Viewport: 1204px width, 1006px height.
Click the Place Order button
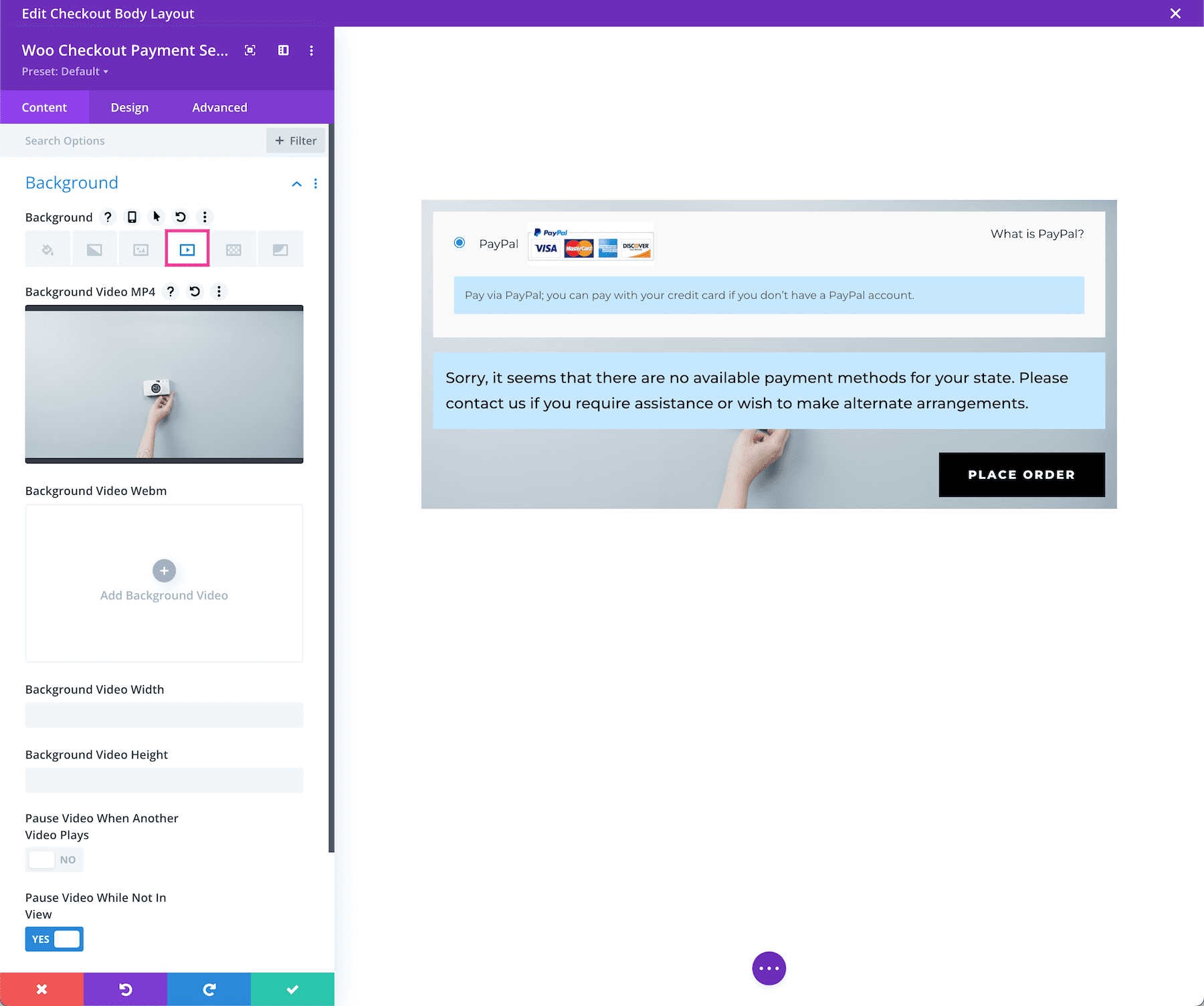(x=1021, y=474)
